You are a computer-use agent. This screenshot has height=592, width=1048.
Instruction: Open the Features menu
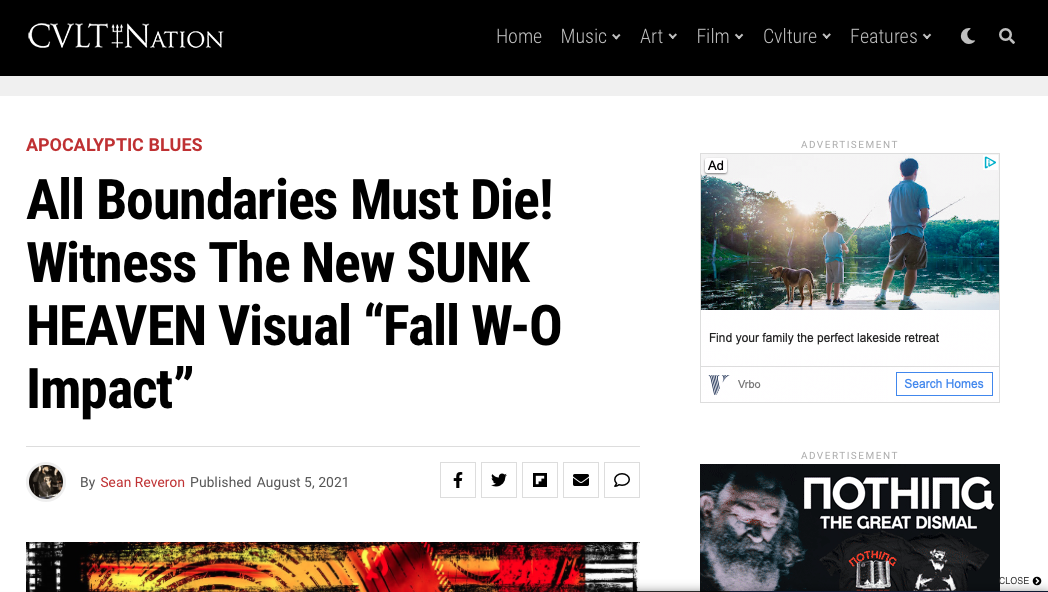coord(890,36)
